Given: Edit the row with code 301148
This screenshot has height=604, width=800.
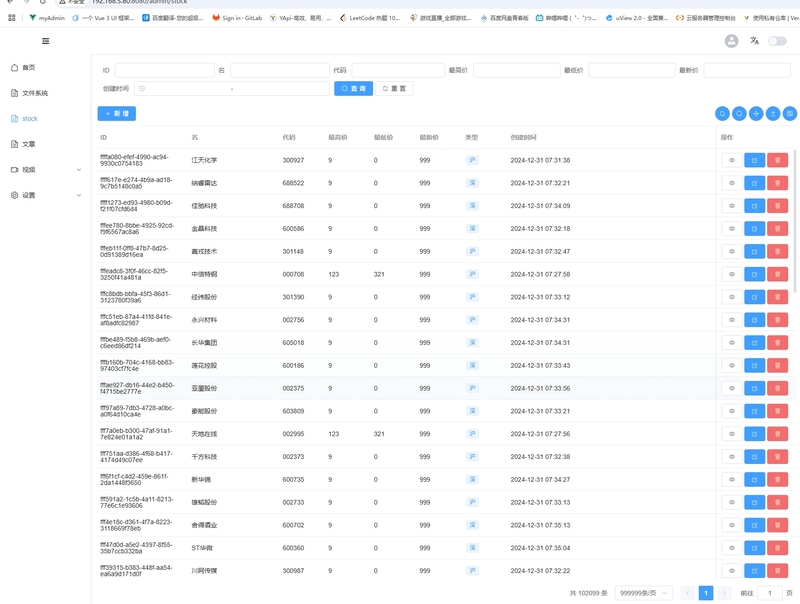Looking at the screenshot, I should point(755,251).
